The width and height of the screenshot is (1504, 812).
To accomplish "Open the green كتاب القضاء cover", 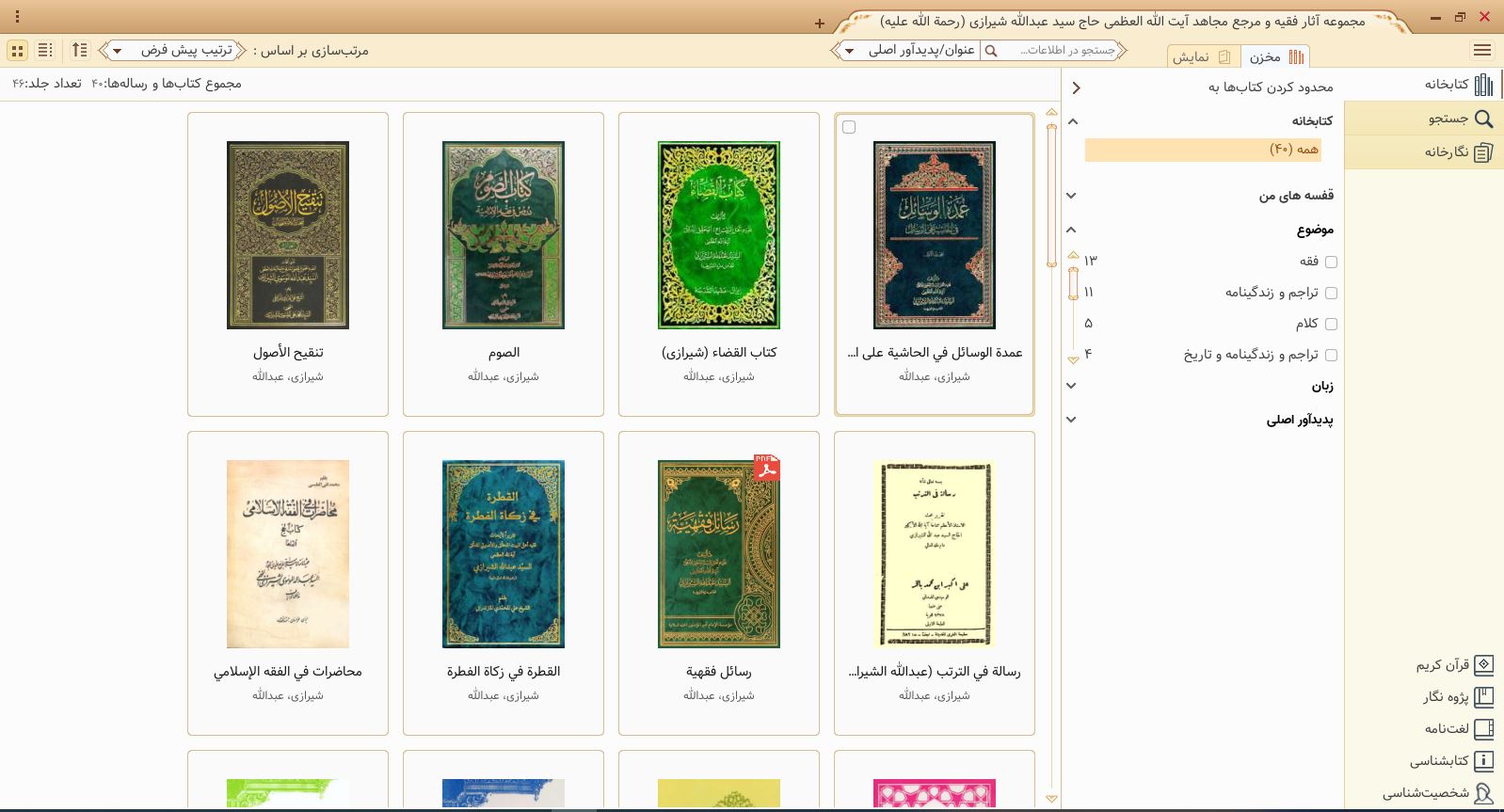I will (719, 235).
